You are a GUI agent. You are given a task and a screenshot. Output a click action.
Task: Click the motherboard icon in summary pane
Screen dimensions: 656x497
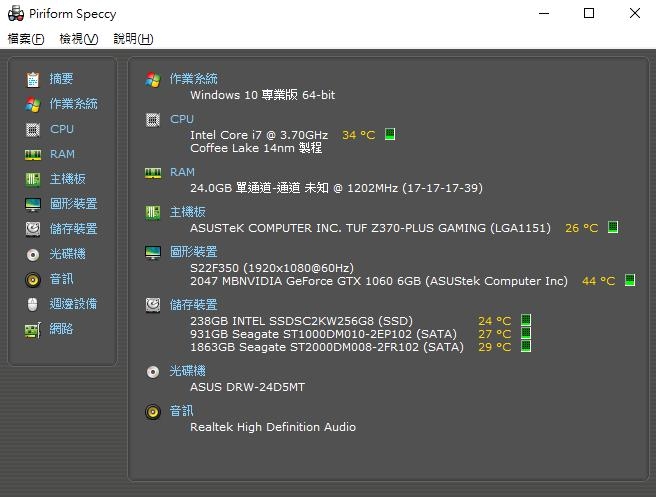point(153,213)
